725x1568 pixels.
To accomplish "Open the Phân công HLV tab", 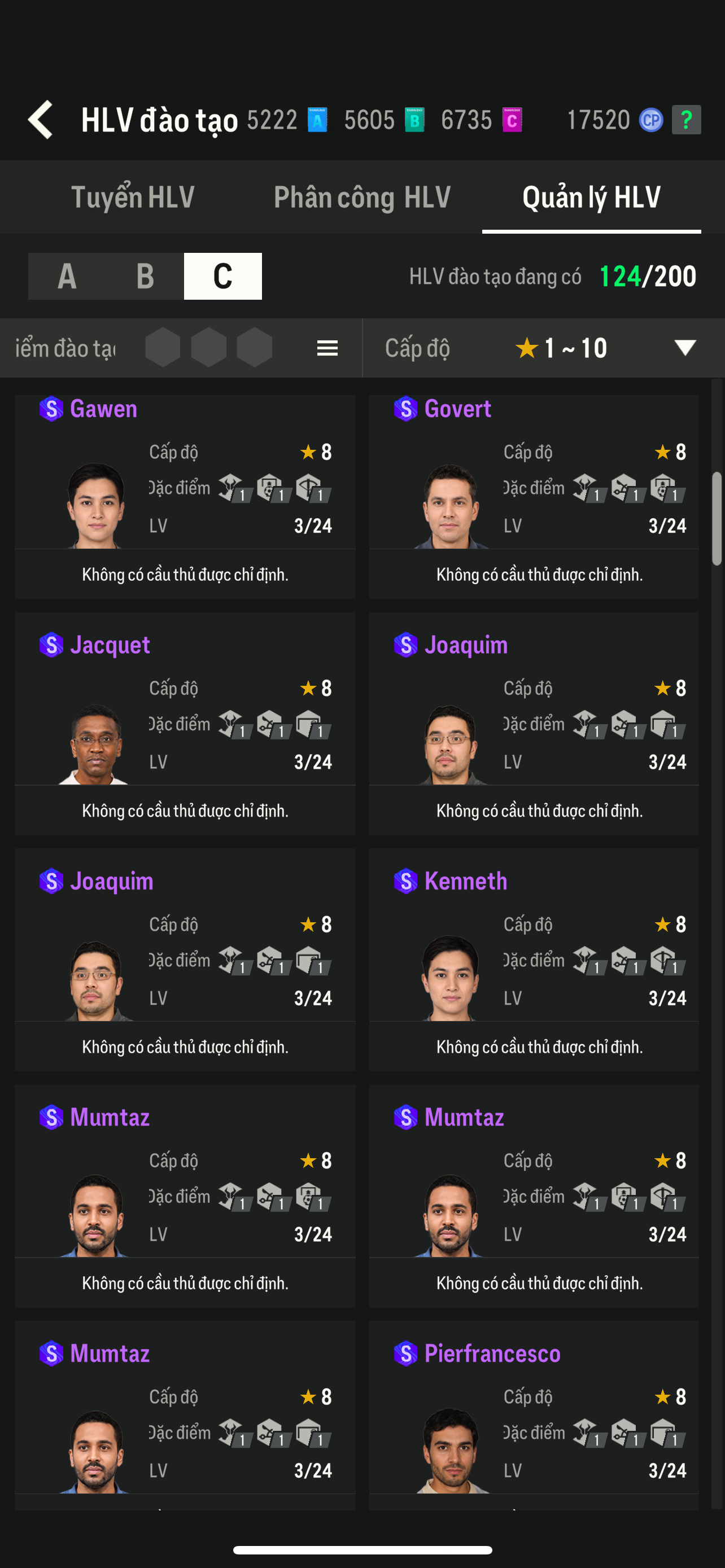I will click(362, 197).
